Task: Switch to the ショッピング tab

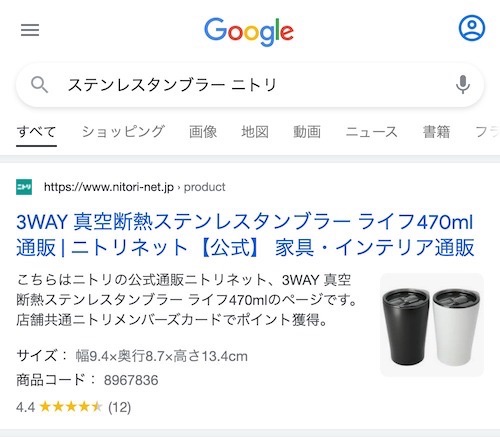Action: [123, 132]
